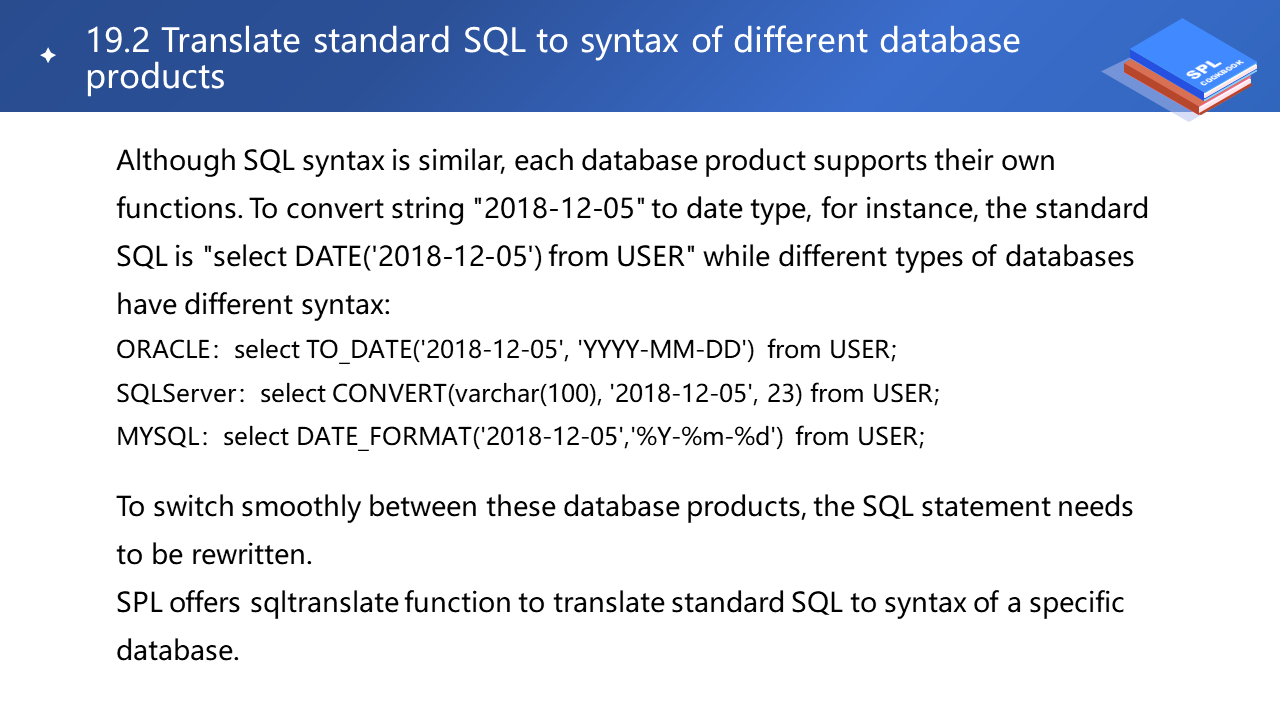Click the CONVERT function in the SQLServer line
The width and height of the screenshot is (1280, 720).
(x=388, y=393)
